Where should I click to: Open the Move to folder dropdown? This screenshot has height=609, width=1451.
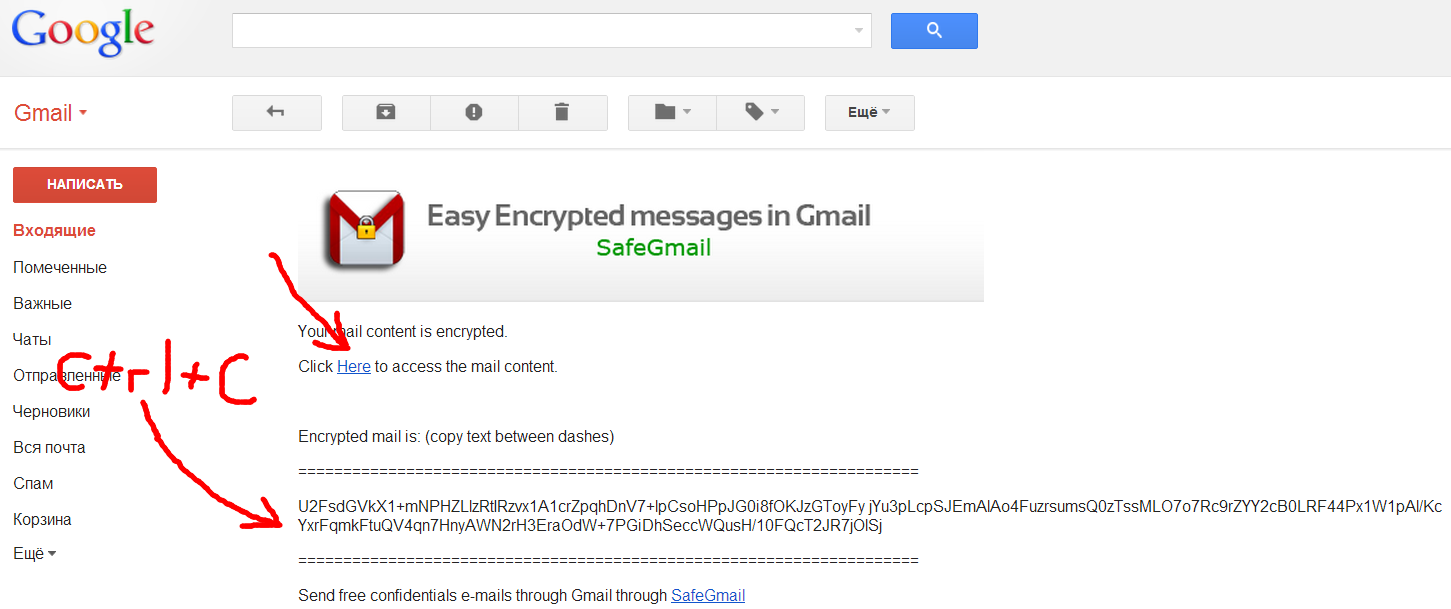(x=672, y=113)
